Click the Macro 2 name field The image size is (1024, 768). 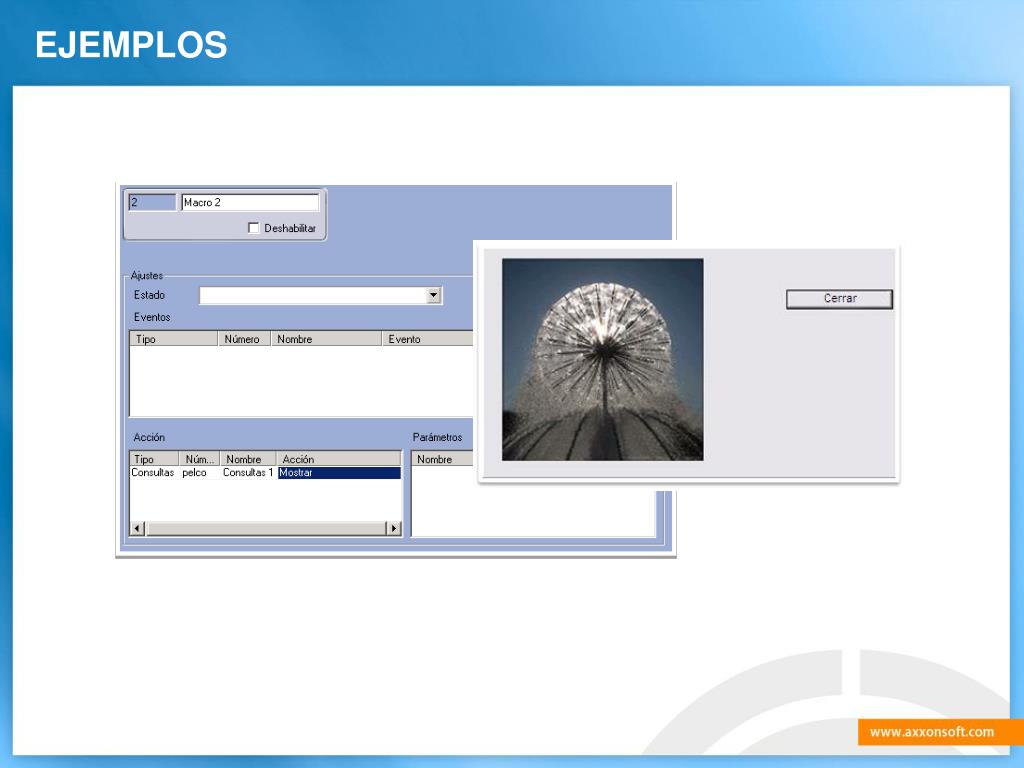point(250,202)
